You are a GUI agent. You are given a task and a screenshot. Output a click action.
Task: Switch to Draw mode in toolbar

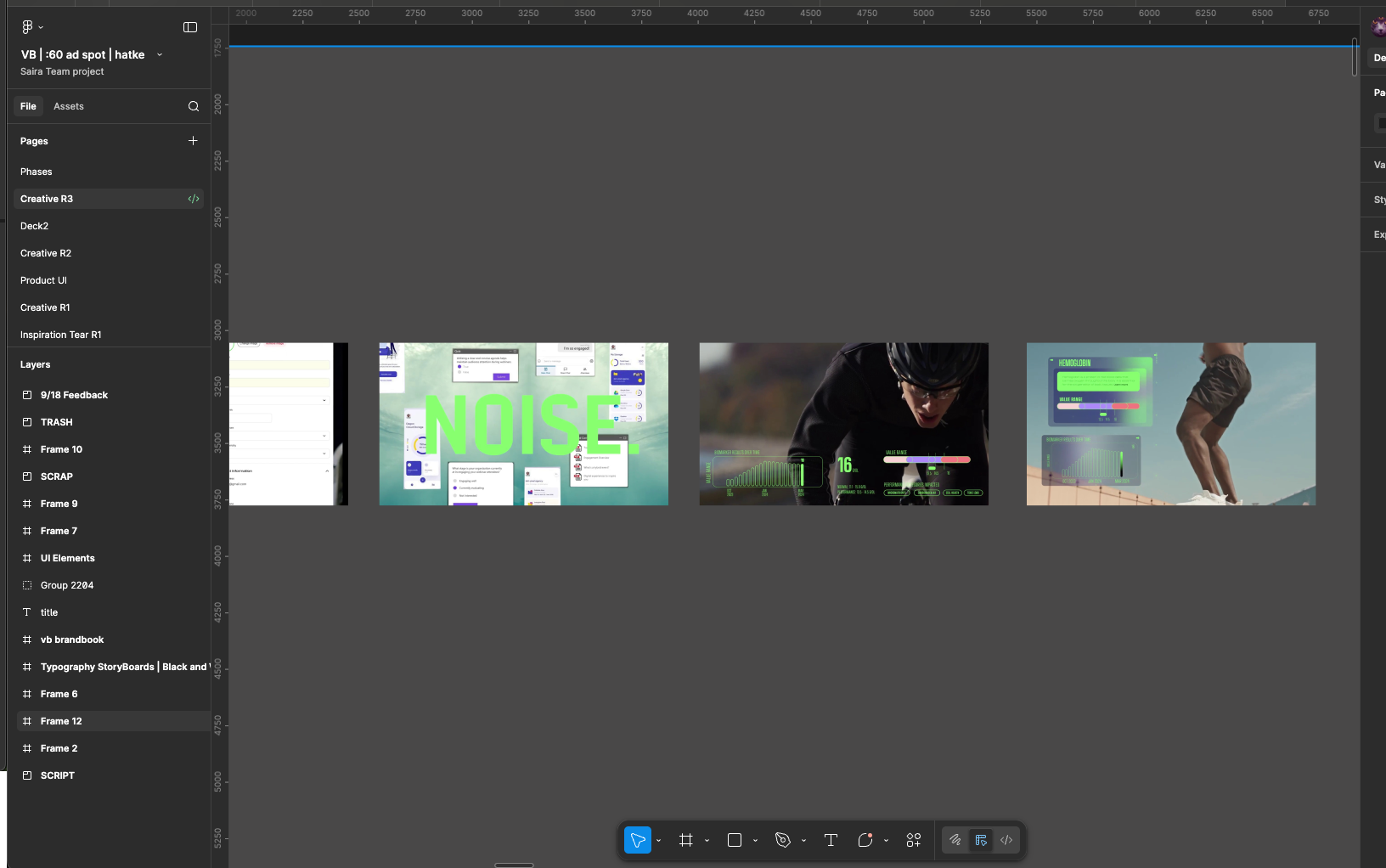click(955, 840)
